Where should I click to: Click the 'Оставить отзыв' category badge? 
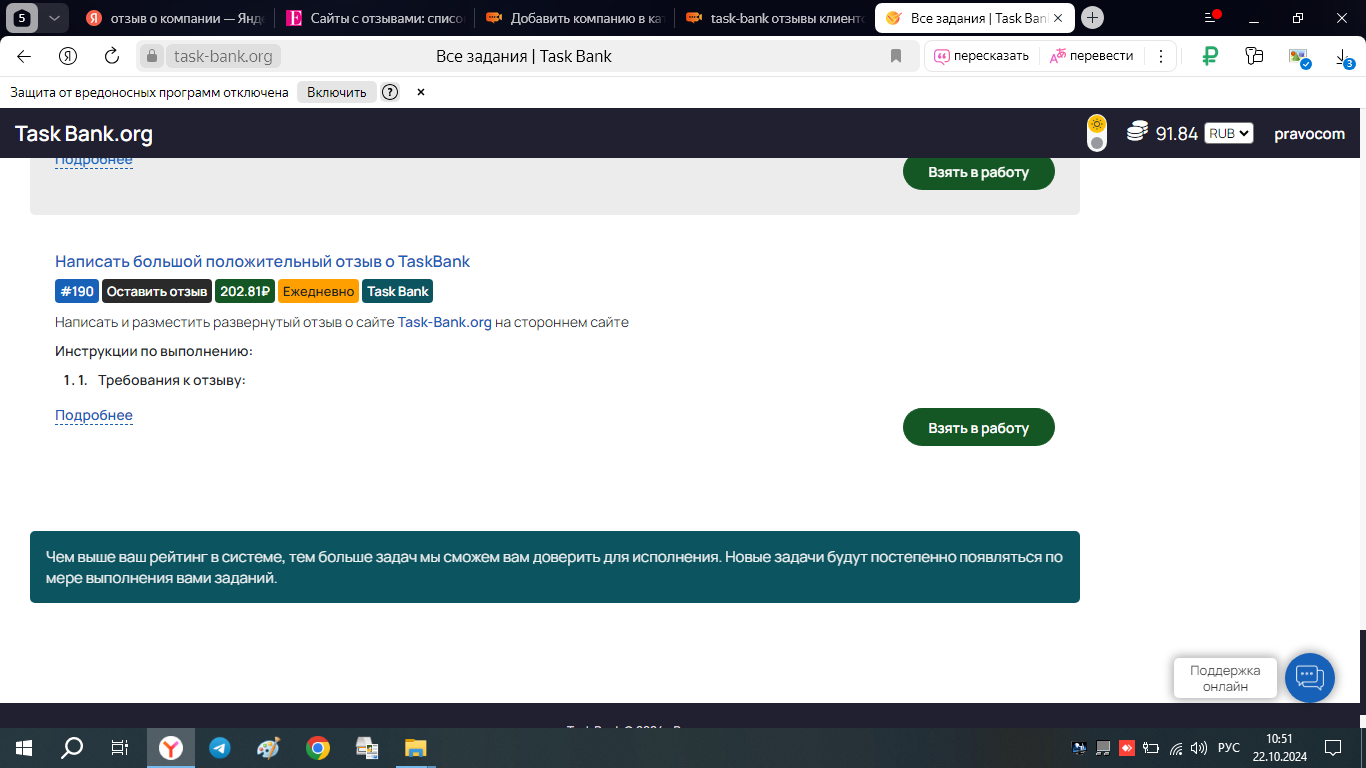[x=157, y=291]
